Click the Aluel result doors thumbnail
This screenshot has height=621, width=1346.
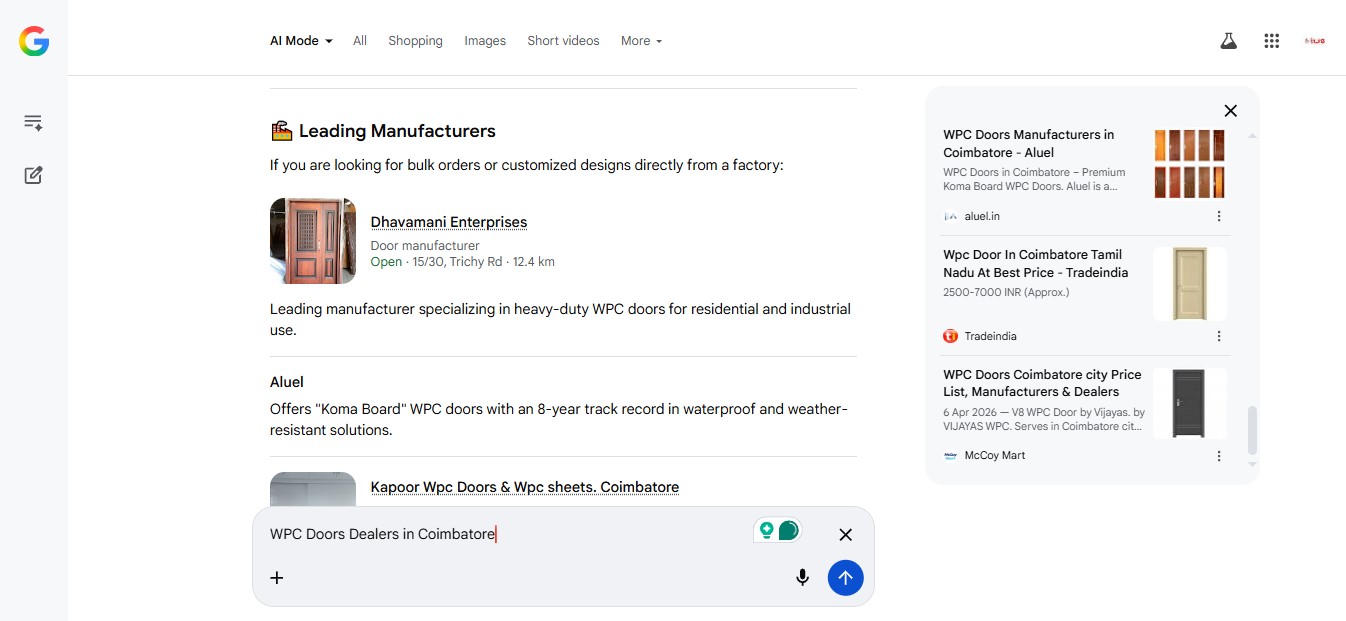[x=1190, y=163]
